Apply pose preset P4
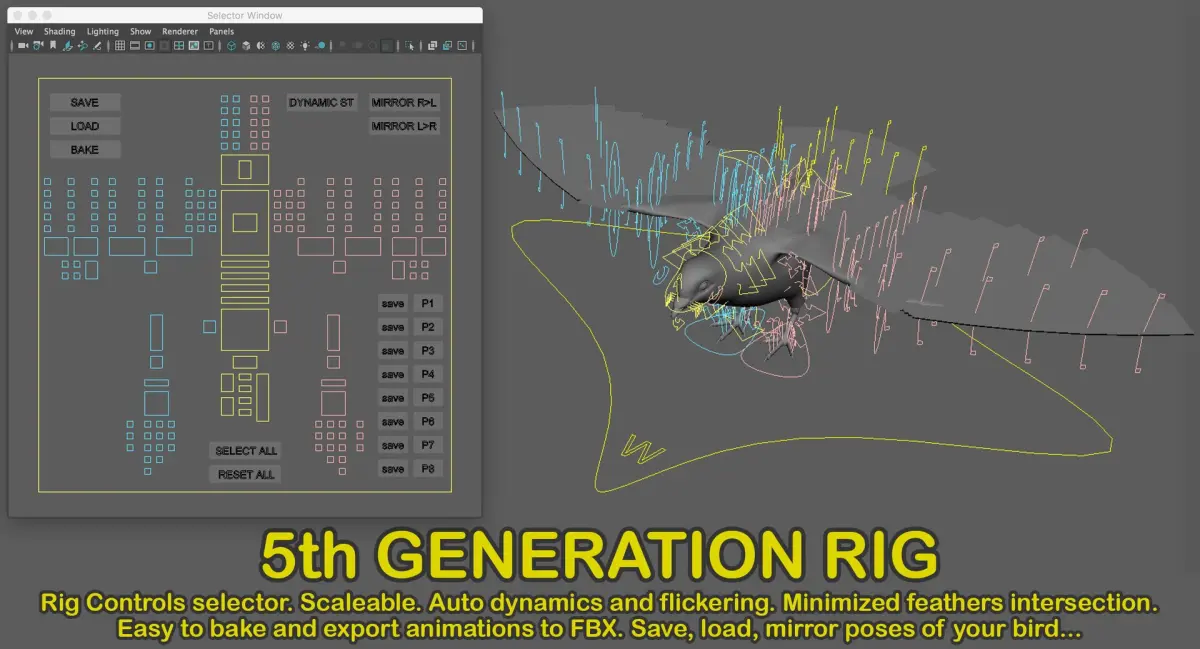1200x649 pixels. pos(428,374)
